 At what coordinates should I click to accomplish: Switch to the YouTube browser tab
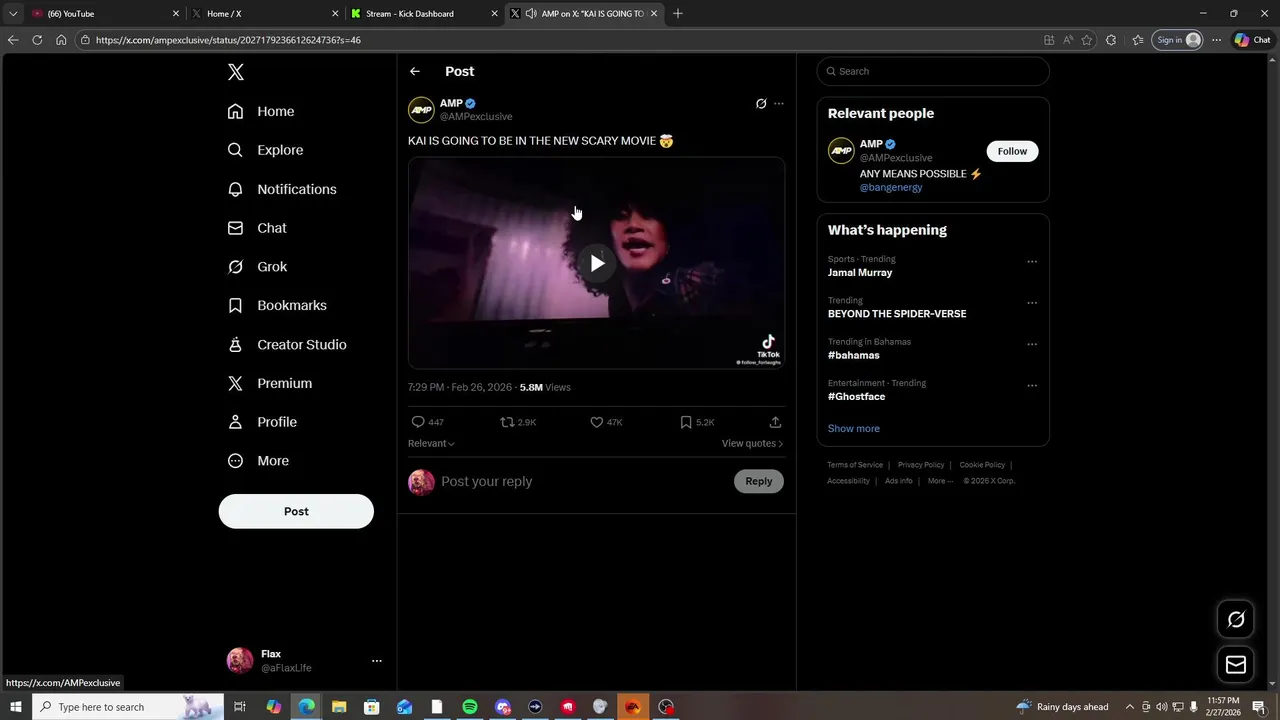pos(104,14)
